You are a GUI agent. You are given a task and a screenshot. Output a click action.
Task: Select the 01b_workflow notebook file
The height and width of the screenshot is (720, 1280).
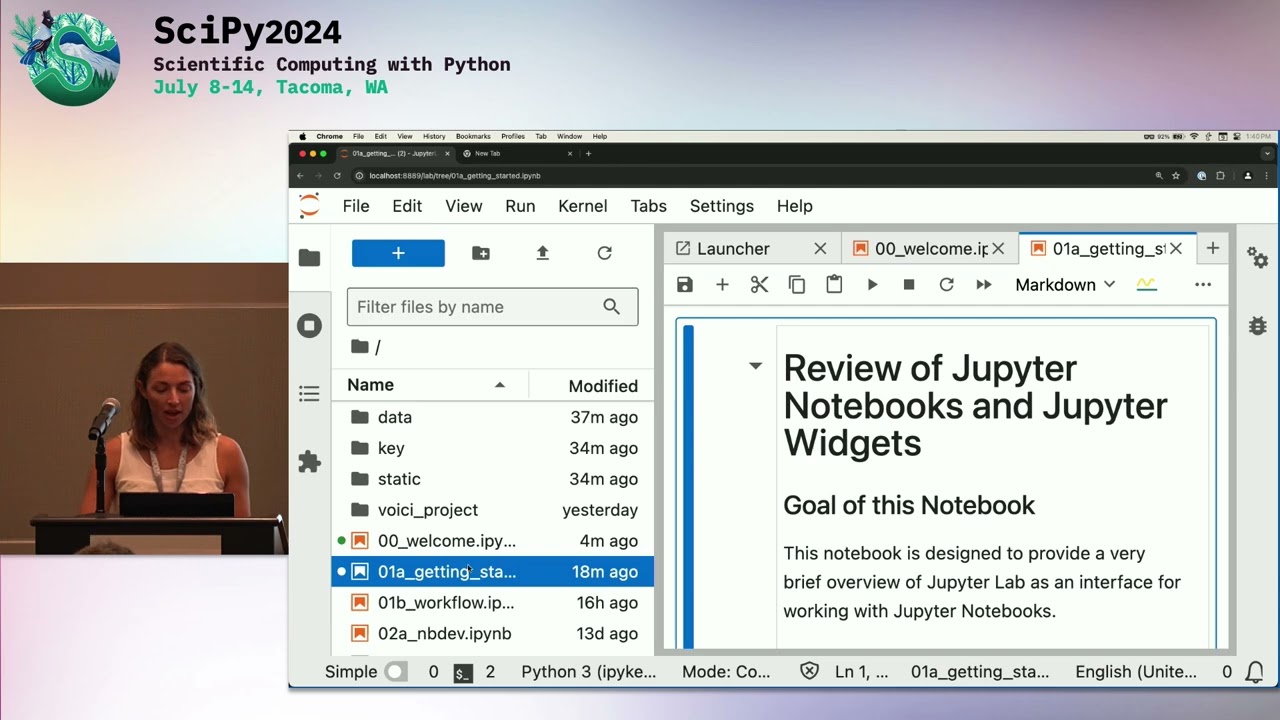click(x=493, y=603)
